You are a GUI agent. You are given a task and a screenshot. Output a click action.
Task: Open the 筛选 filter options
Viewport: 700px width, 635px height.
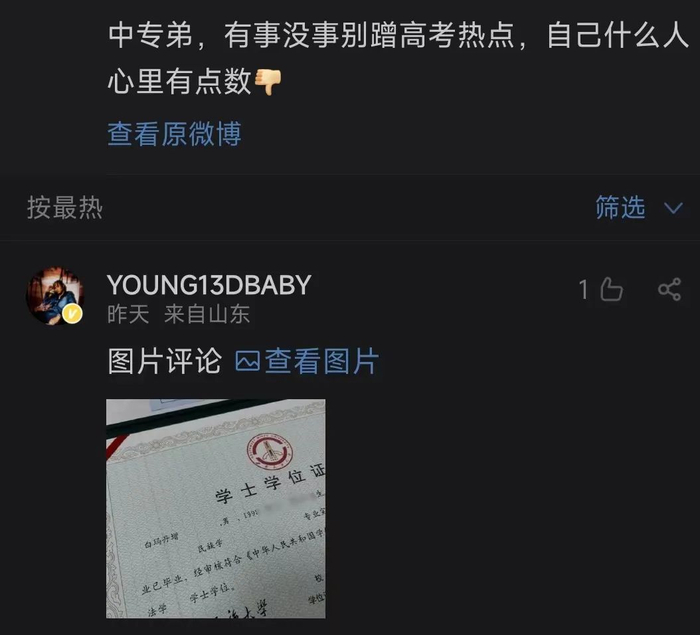tap(620, 208)
